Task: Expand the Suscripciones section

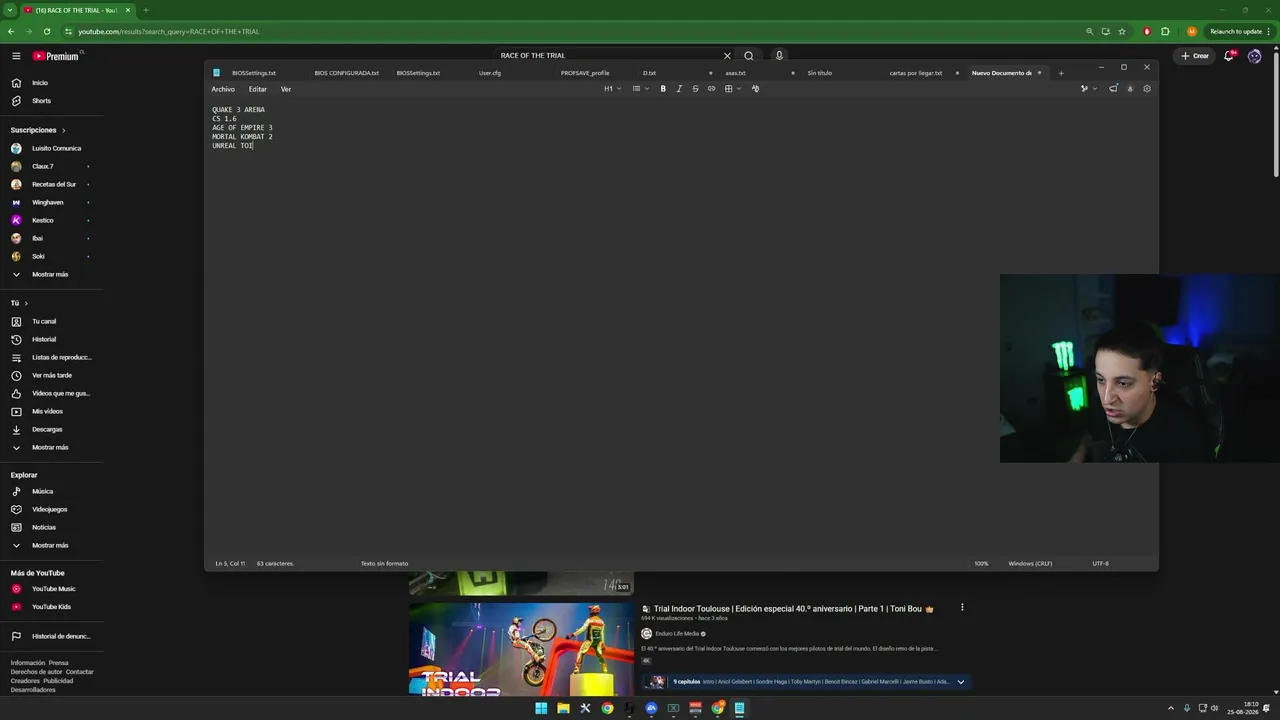Action: point(38,130)
